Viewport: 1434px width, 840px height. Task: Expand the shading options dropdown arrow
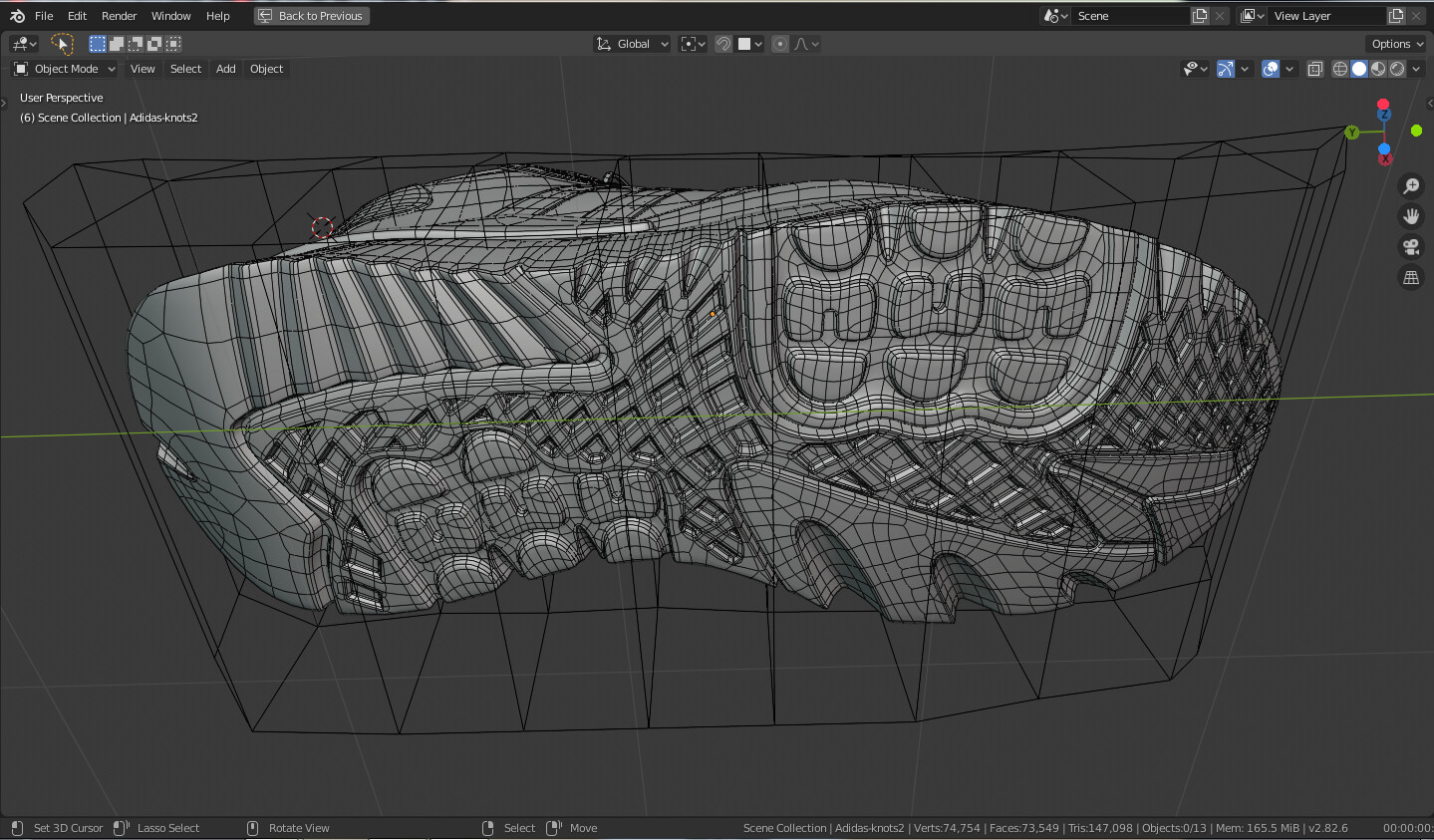tap(1416, 69)
